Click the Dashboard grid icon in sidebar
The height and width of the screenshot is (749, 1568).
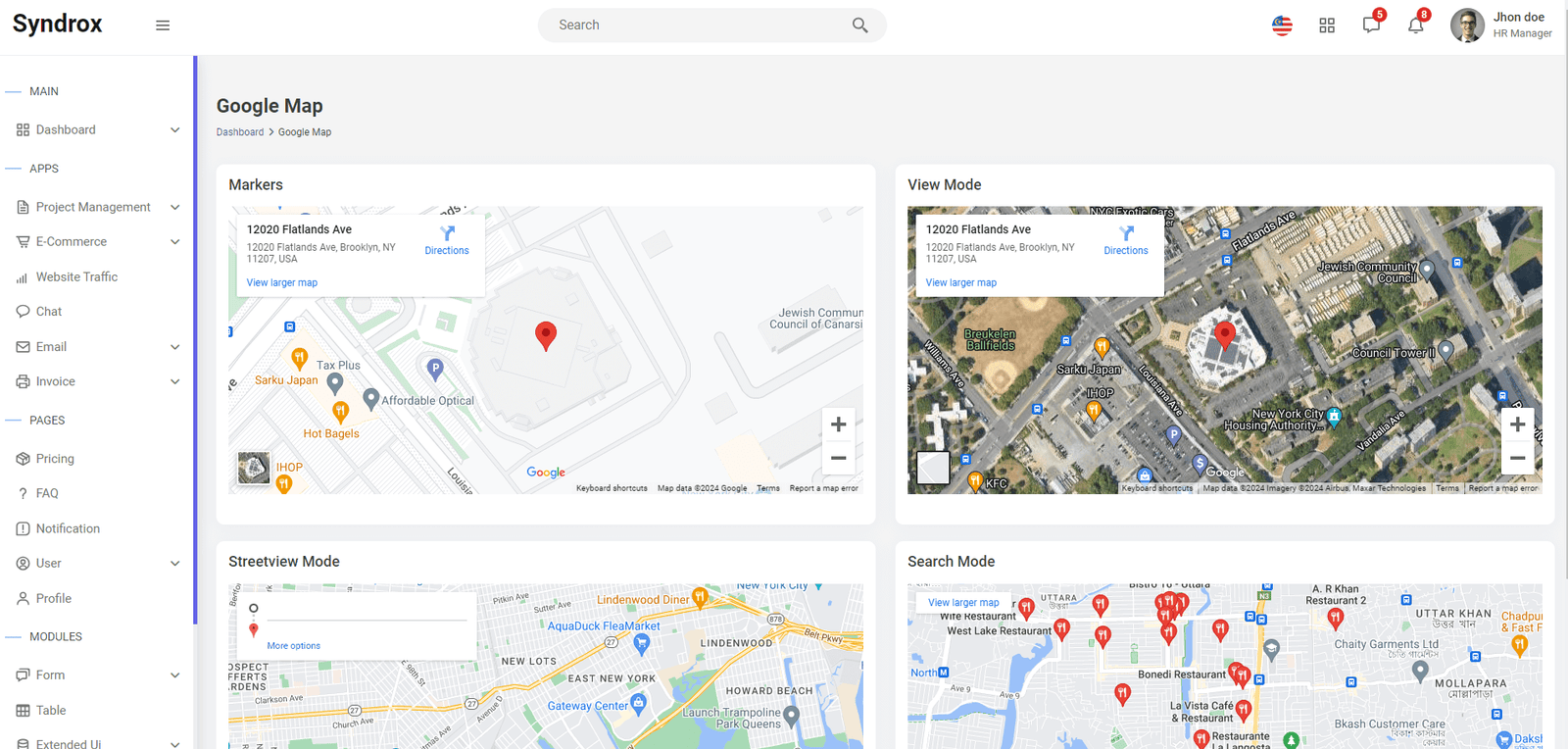(23, 129)
